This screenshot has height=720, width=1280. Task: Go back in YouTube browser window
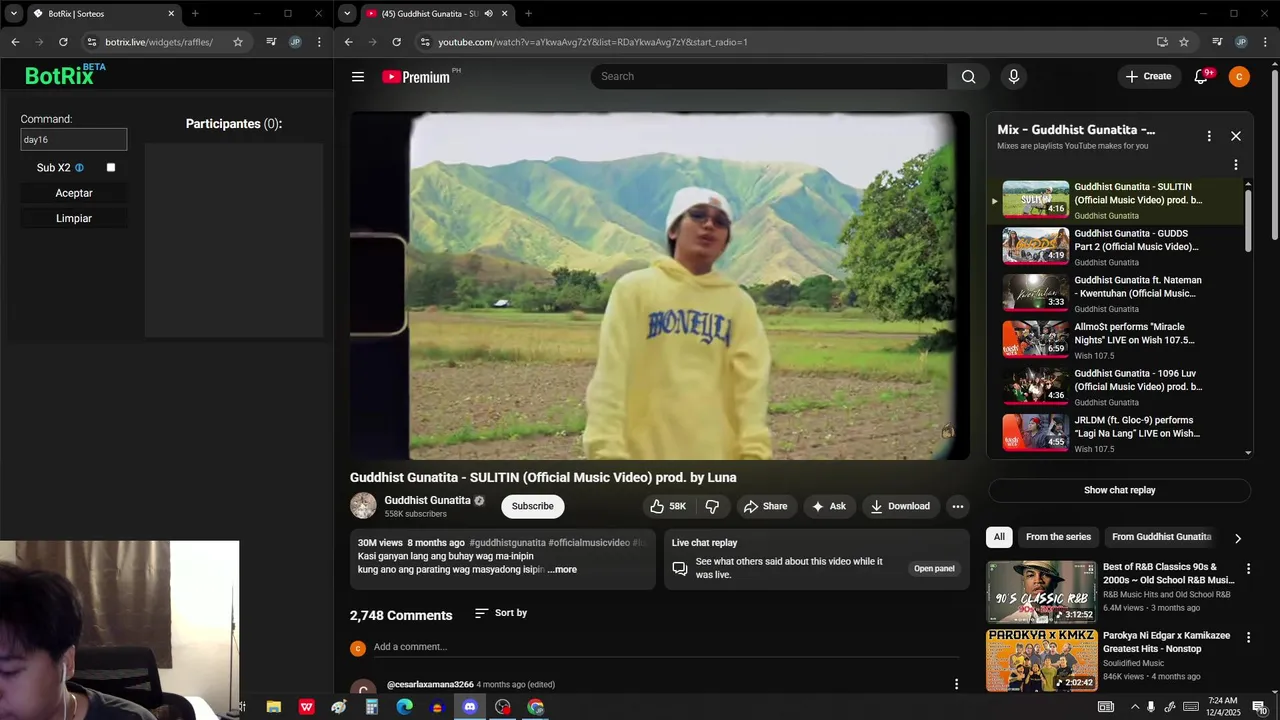pos(348,42)
